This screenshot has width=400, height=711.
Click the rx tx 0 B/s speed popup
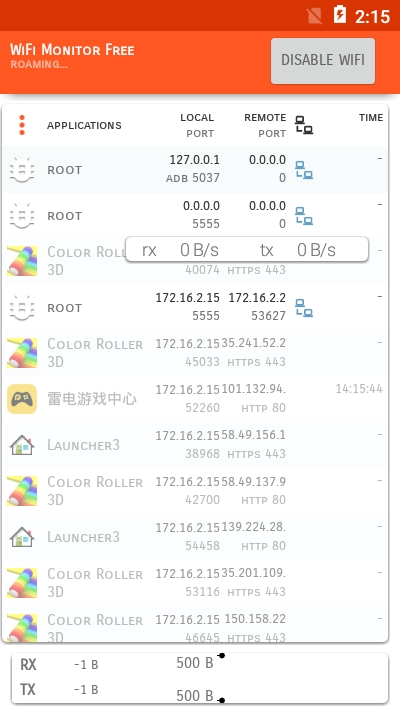click(247, 249)
